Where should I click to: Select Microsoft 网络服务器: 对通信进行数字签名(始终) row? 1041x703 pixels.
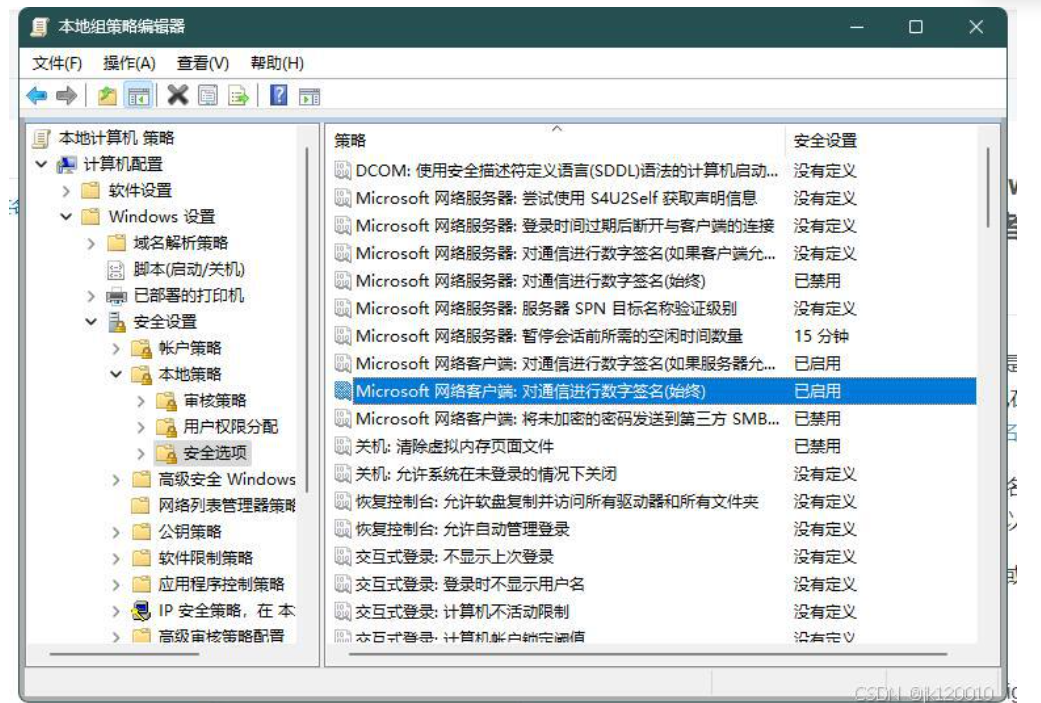coord(654,281)
